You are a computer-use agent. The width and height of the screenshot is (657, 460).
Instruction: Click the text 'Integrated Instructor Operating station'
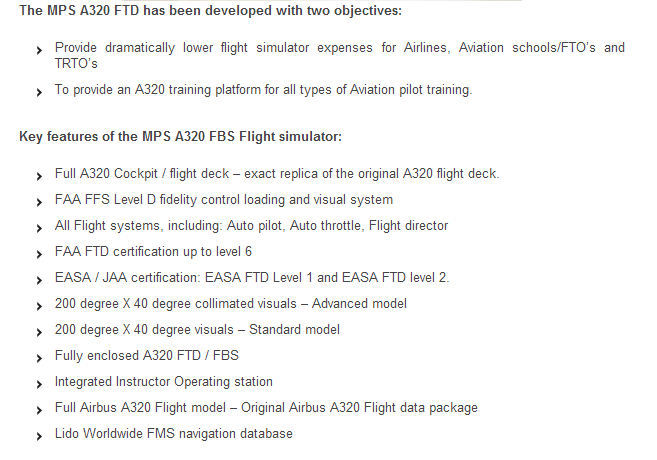coord(164,382)
